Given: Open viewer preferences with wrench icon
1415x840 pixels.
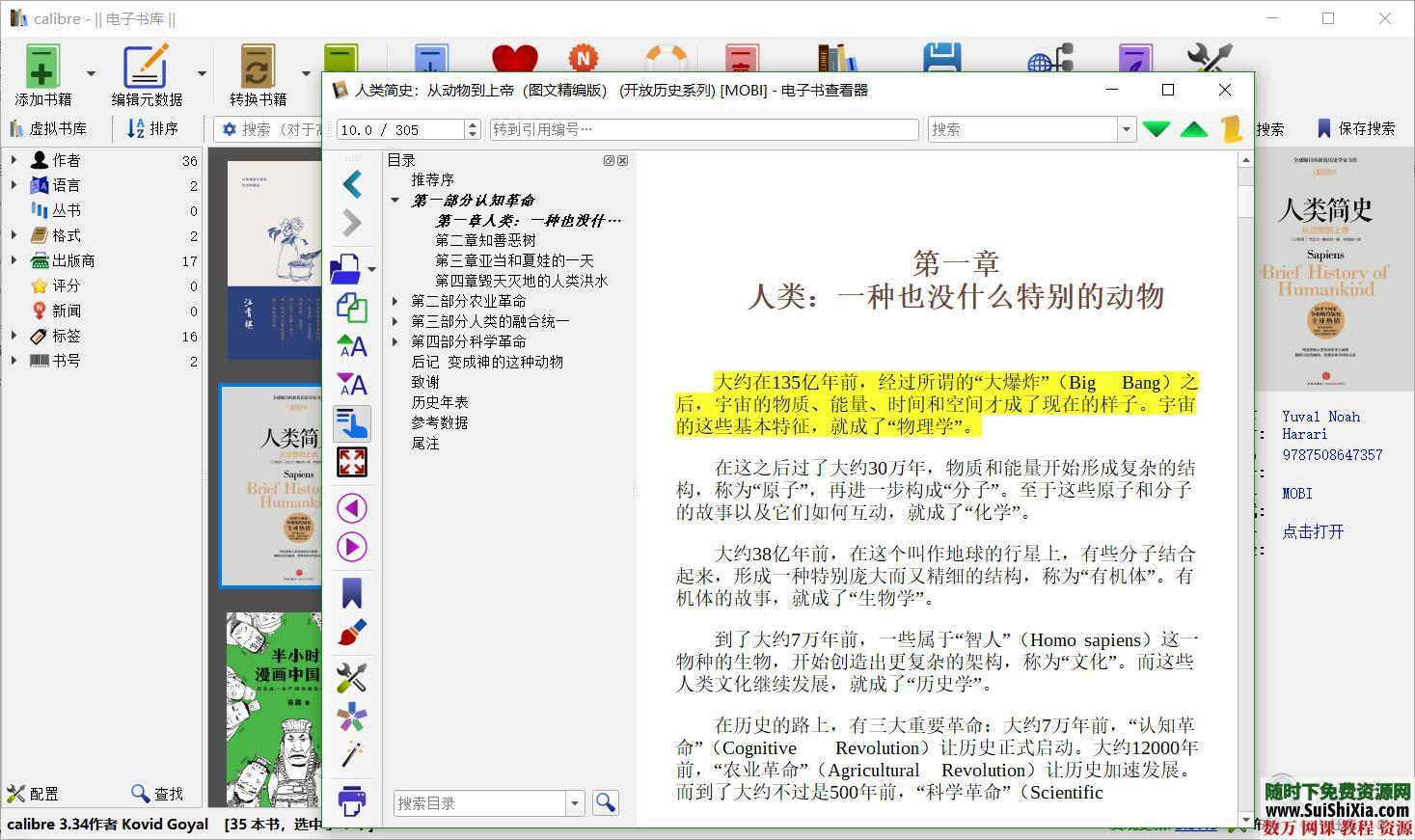Looking at the screenshot, I should pos(352,678).
